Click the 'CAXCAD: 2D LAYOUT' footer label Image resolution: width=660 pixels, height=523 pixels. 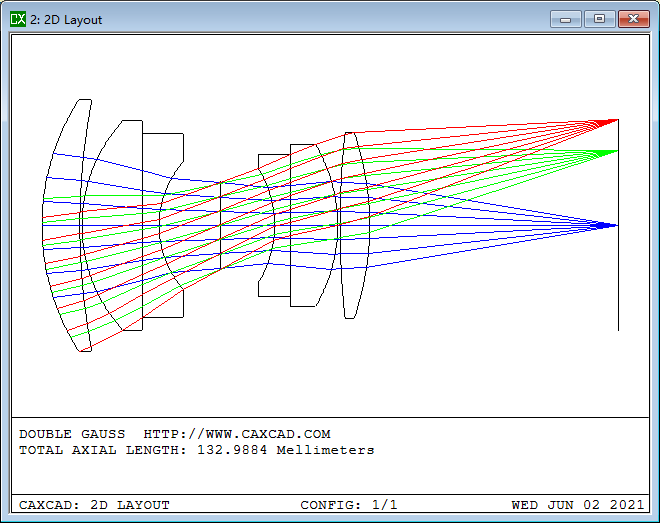[94, 504]
